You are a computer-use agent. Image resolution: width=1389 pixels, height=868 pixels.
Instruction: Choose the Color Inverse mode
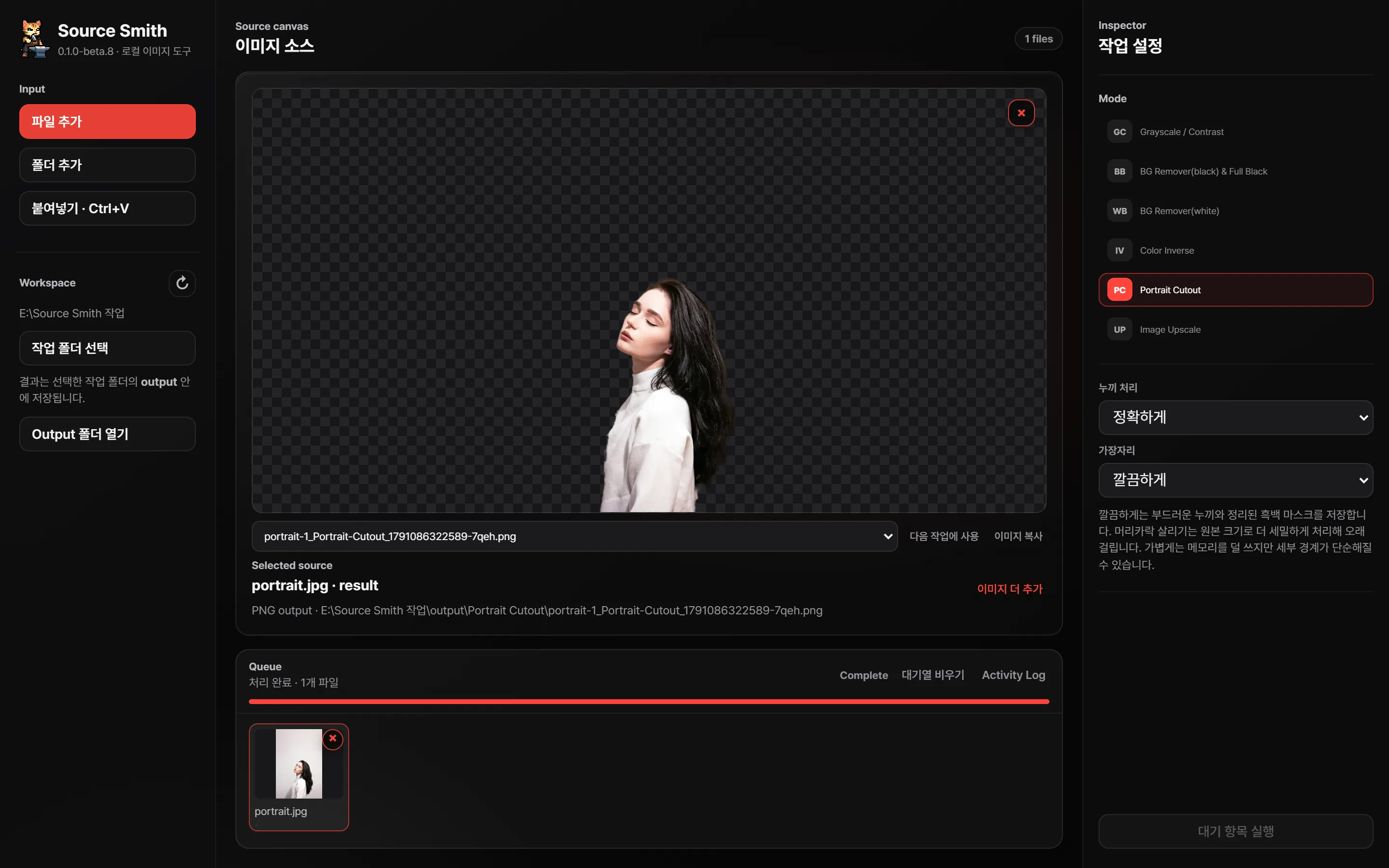[x=1235, y=251]
